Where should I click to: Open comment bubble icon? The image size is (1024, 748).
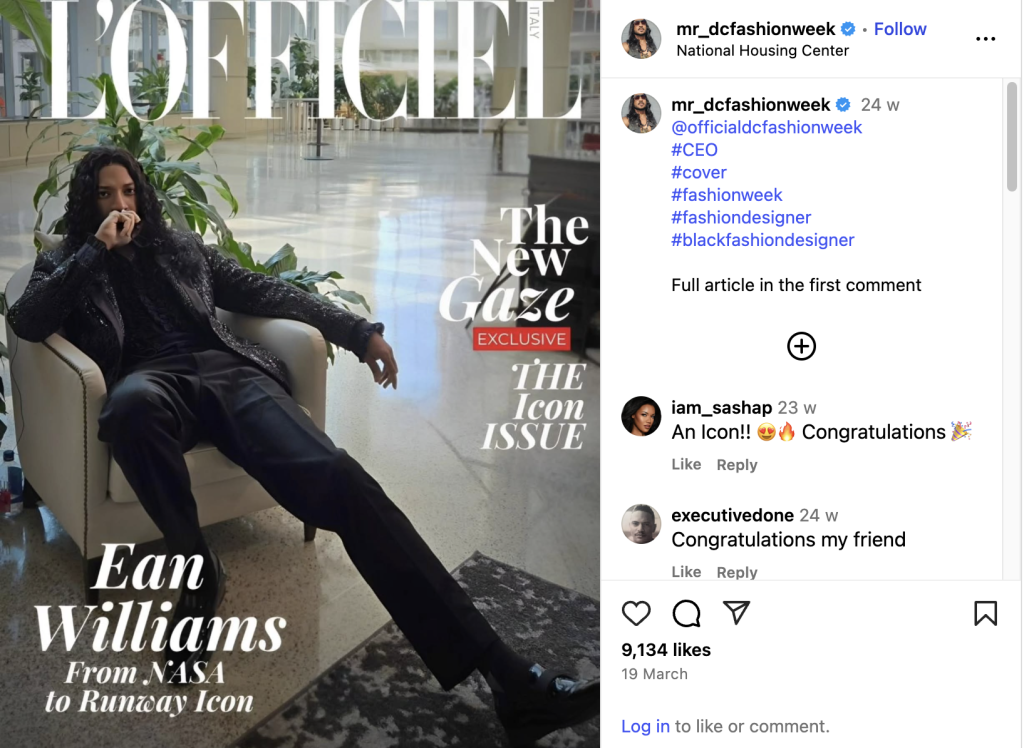(686, 613)
